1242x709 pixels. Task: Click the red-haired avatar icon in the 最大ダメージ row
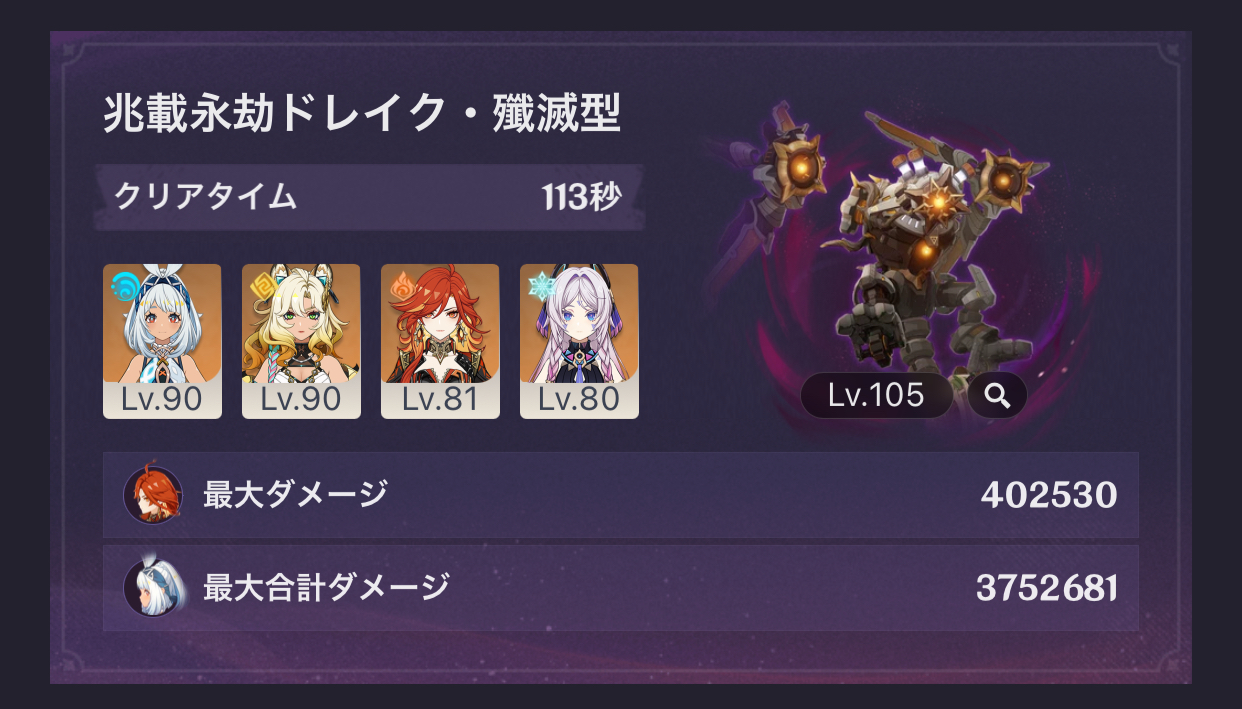153,495
